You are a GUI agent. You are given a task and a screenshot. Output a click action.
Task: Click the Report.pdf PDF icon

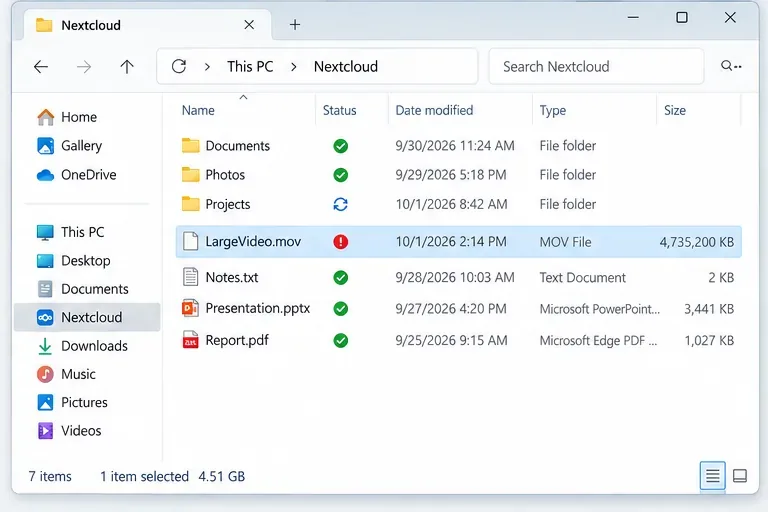(191, 340)
